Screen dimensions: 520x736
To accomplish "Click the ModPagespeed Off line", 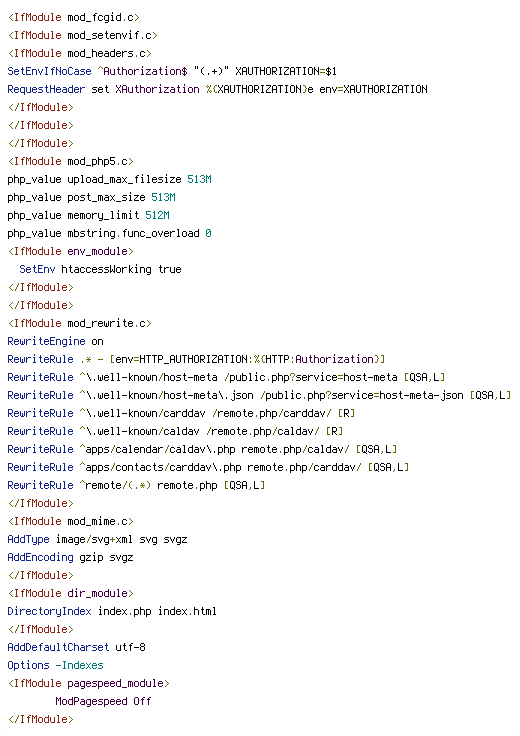I will click(x=103, y=701).
